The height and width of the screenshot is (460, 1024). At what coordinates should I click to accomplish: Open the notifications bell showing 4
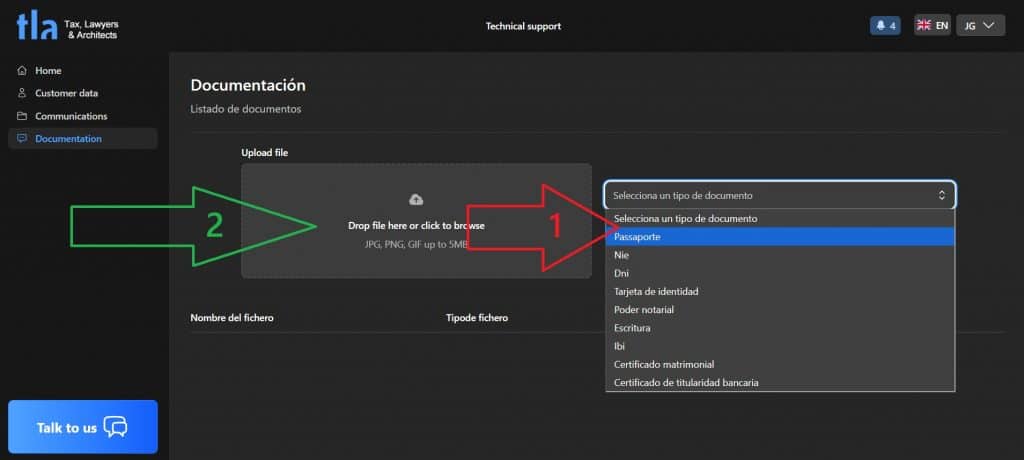click(x=885, y=26)
